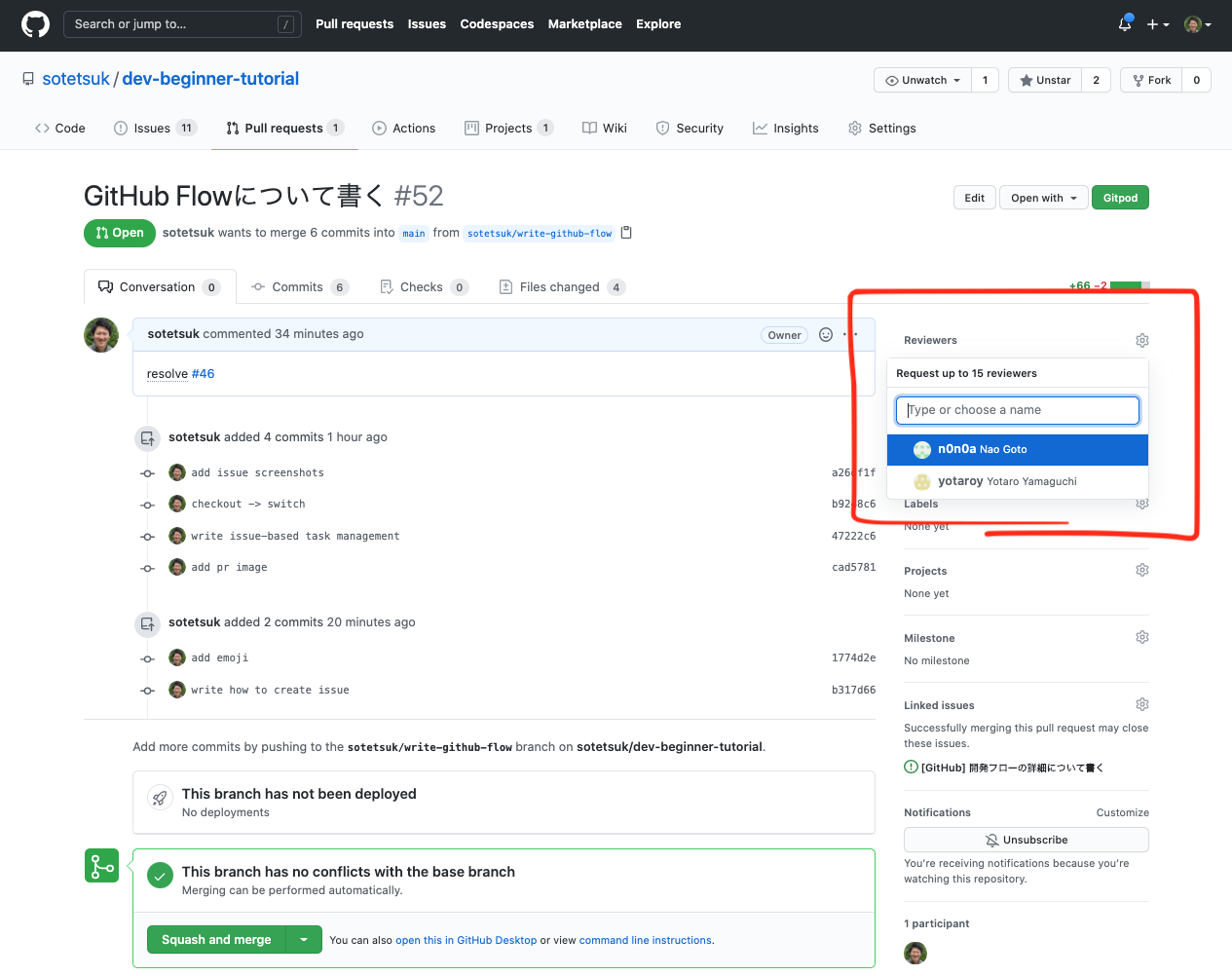This screenshot has width=1232, height=976.
Task: Open the merge method dropdown arrow
Action: (304, 940)
